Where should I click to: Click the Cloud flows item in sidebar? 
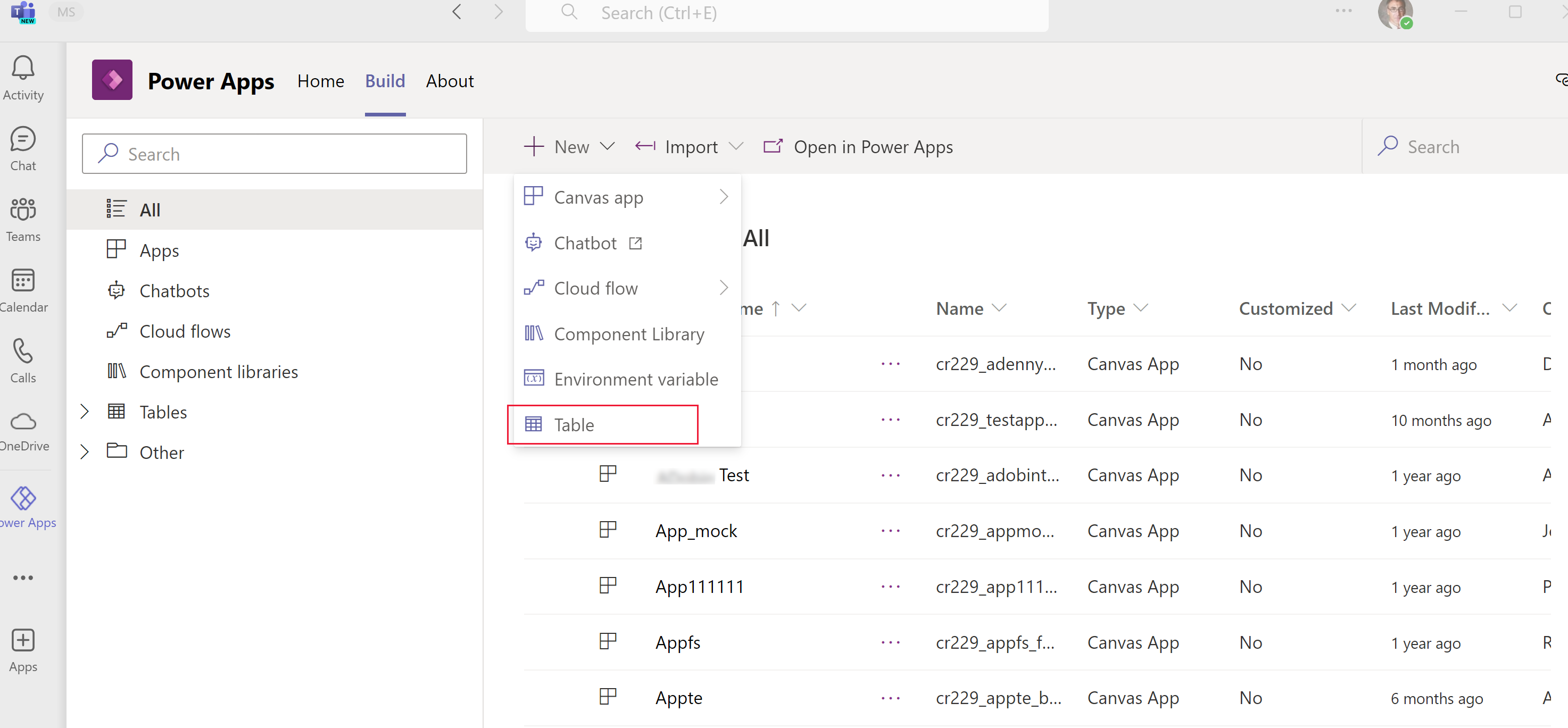[x=184, y=330]
